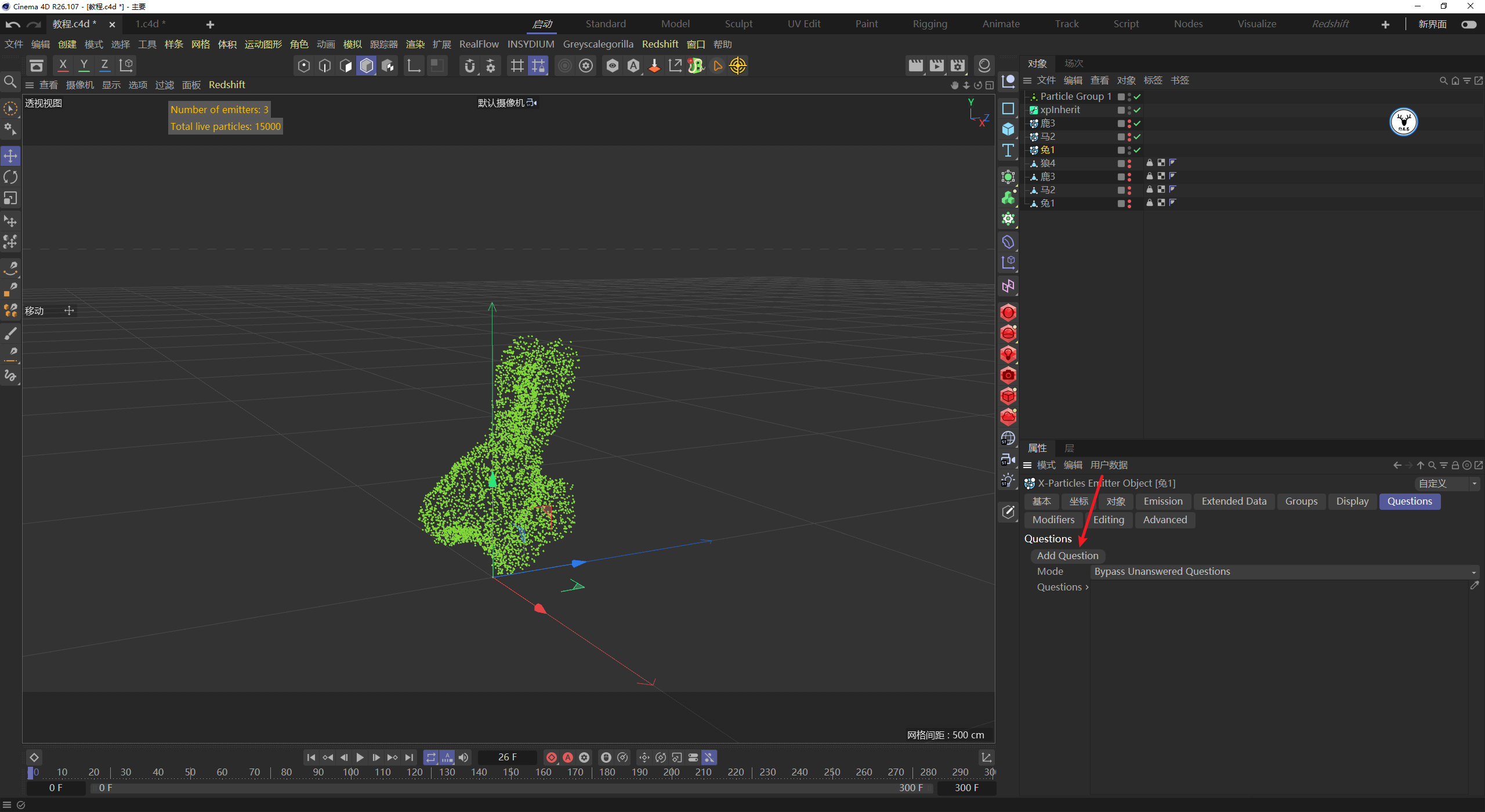Open the 运动图形 menu
Image resolution: width=1485 pixels, height=812 pixels.
coord(263,45)
